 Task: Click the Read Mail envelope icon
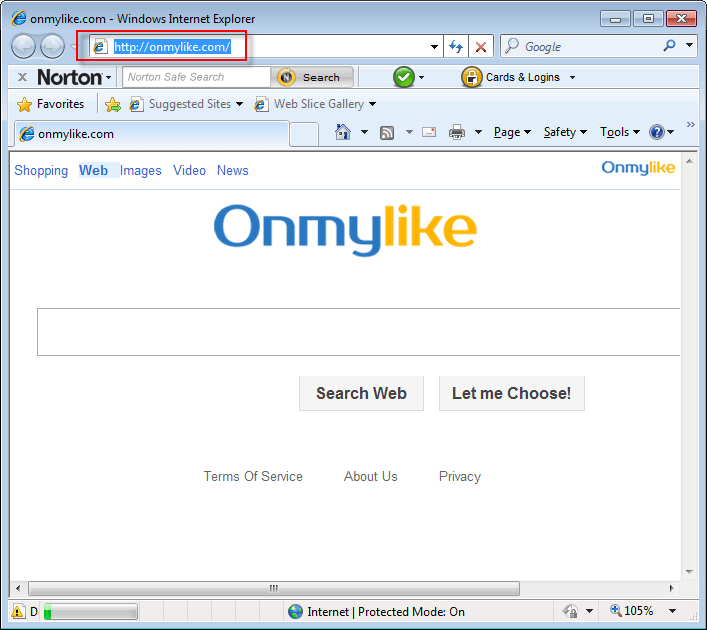tap(429, 132)
